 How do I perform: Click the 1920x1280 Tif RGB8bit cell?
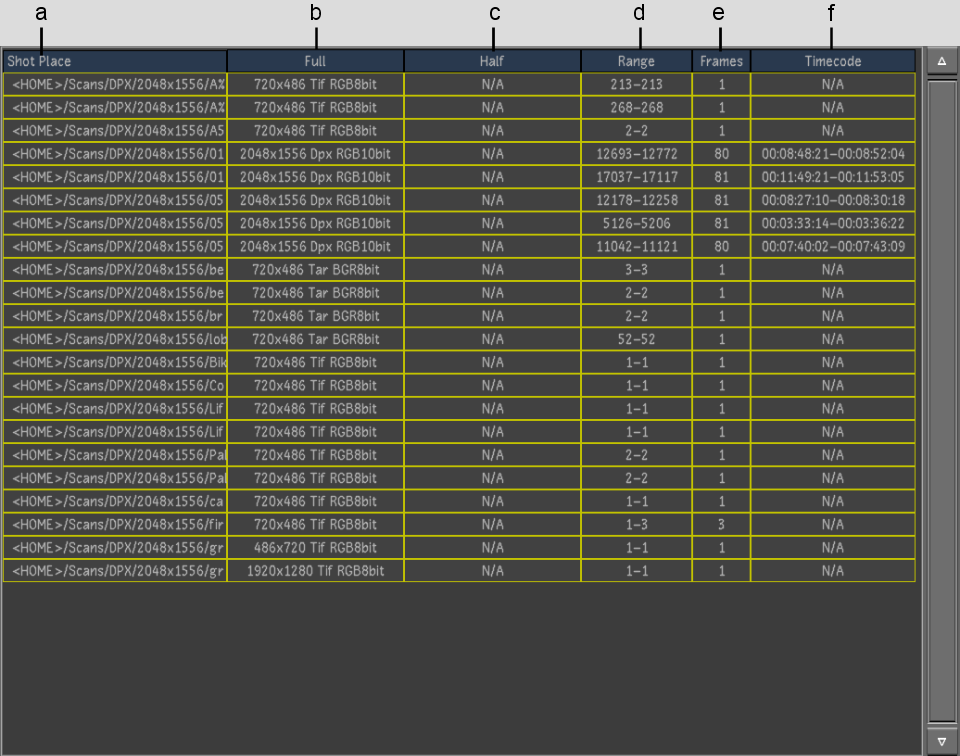pos(315,571)
